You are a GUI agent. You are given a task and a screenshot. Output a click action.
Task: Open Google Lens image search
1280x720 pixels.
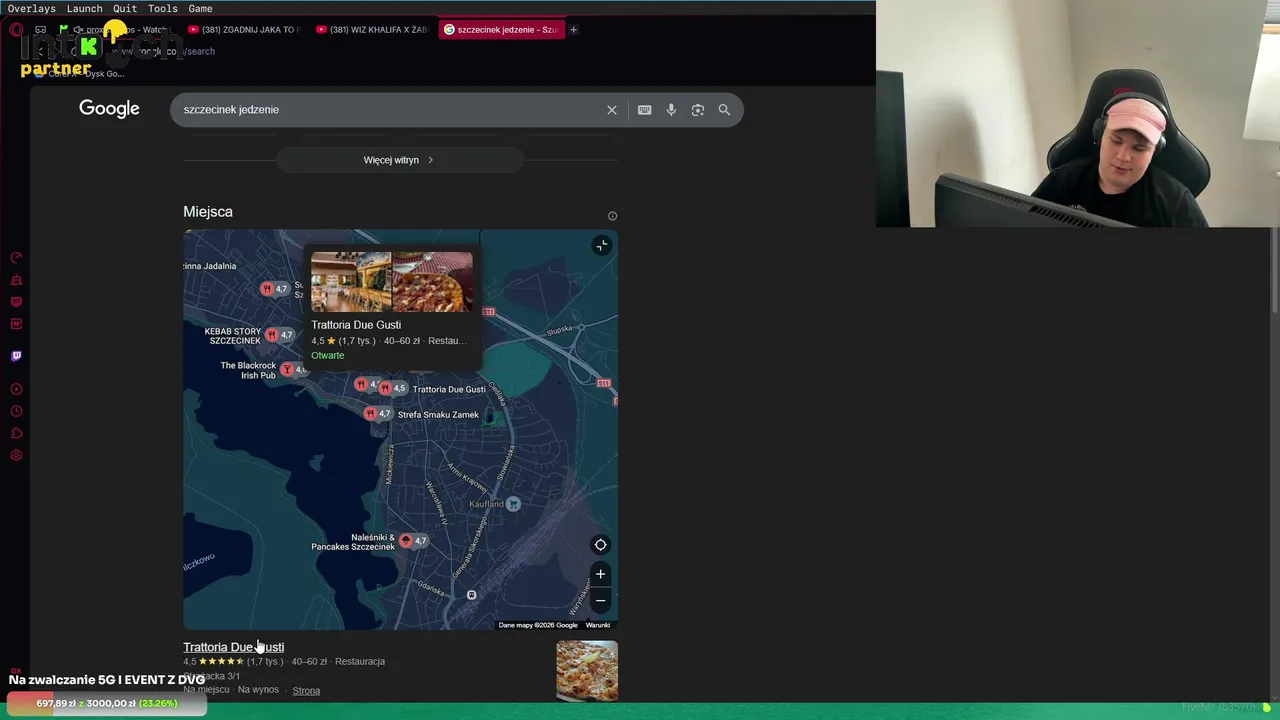point(698,110)
